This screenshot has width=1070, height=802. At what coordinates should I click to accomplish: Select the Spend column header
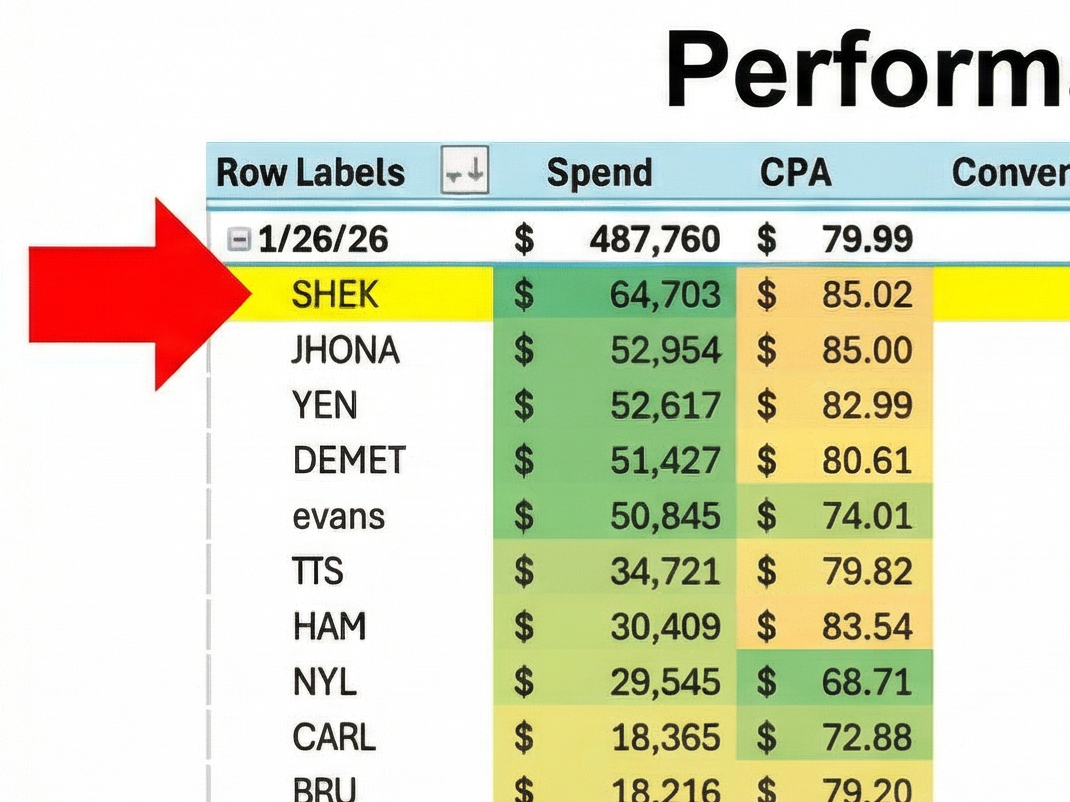tap(599, 173)
